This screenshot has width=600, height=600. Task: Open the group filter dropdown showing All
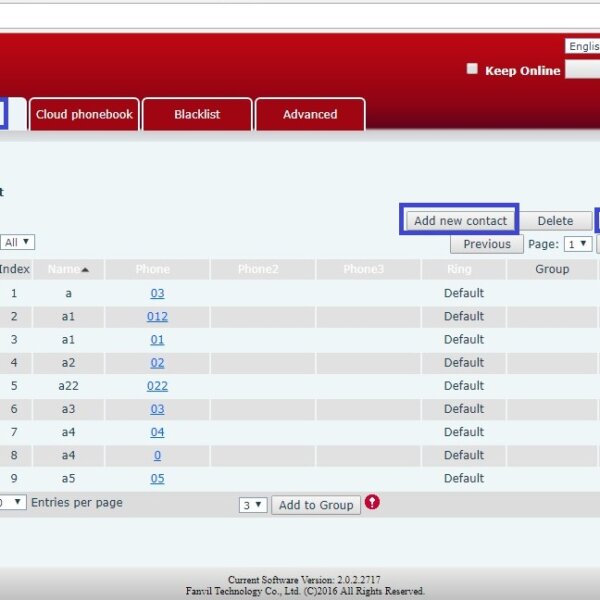(x=17, y=242)
